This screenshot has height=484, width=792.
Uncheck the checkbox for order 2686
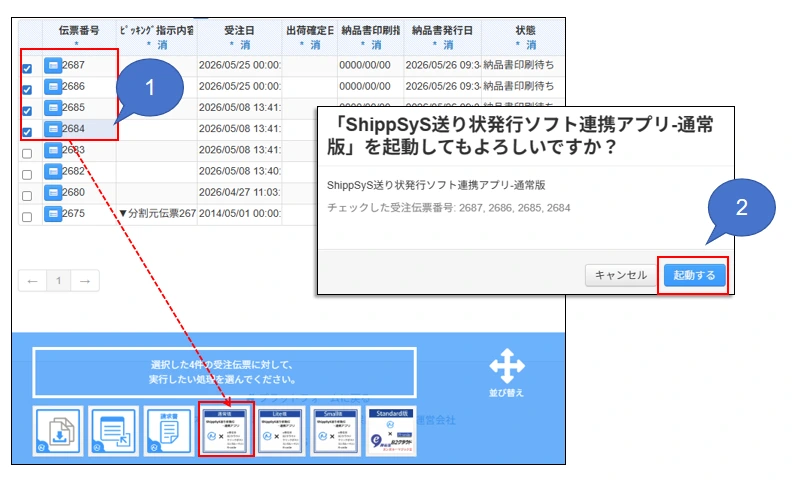pyautogui.click(x=27, y=89)
